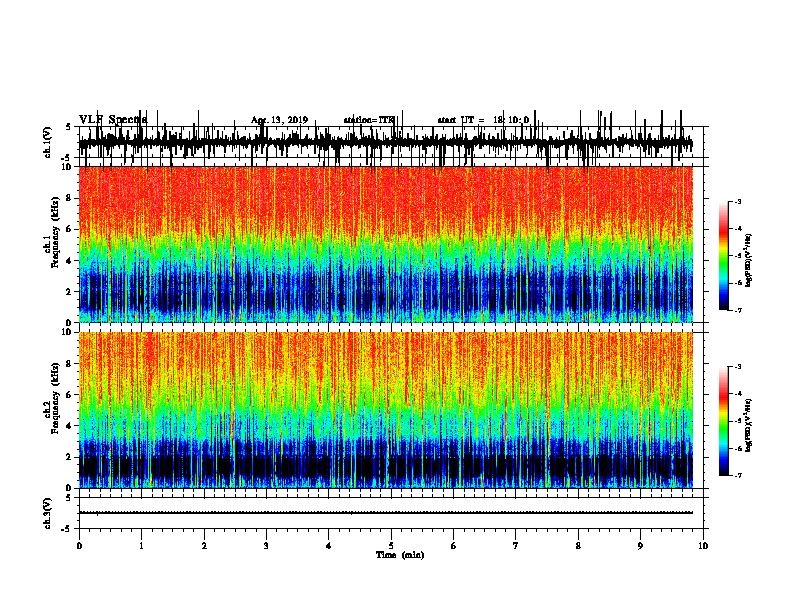Click the flat ch.3 voltage trace
The height and width of the screenshot is (612, 792).
coord(385,513)
